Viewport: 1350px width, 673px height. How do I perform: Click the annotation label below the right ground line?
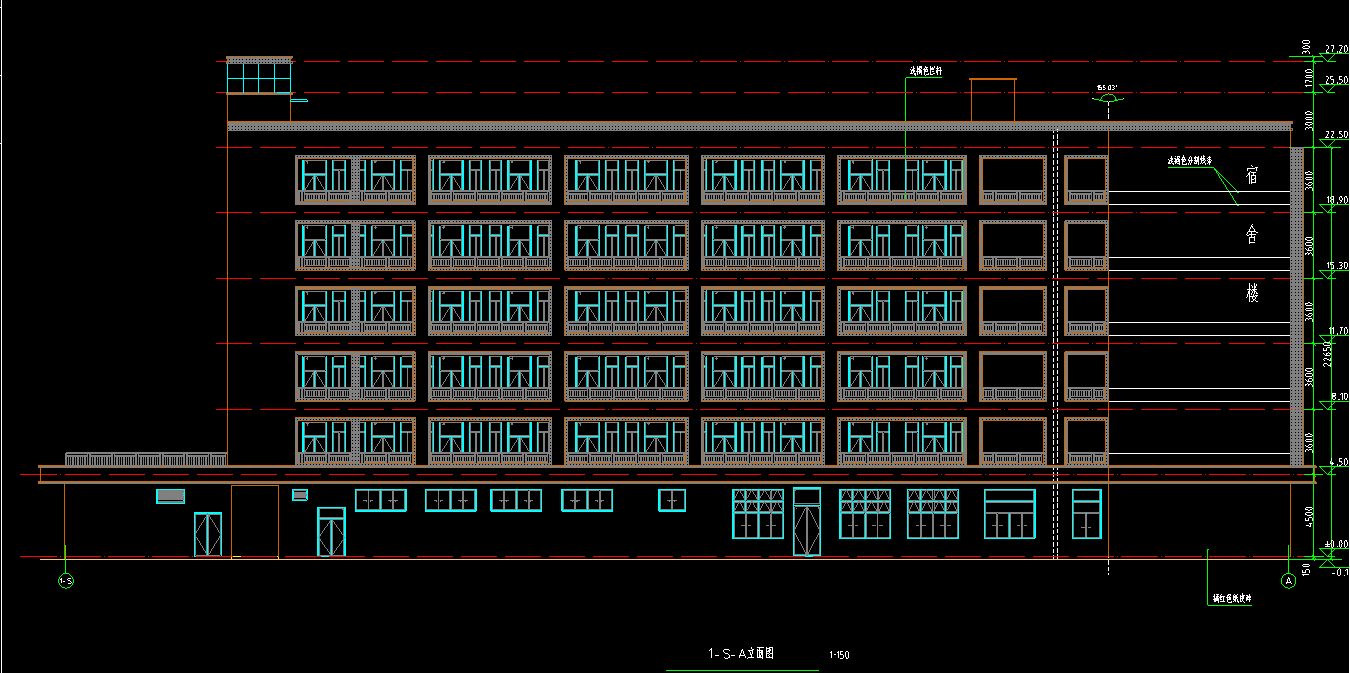click(x=1231, y=598)
